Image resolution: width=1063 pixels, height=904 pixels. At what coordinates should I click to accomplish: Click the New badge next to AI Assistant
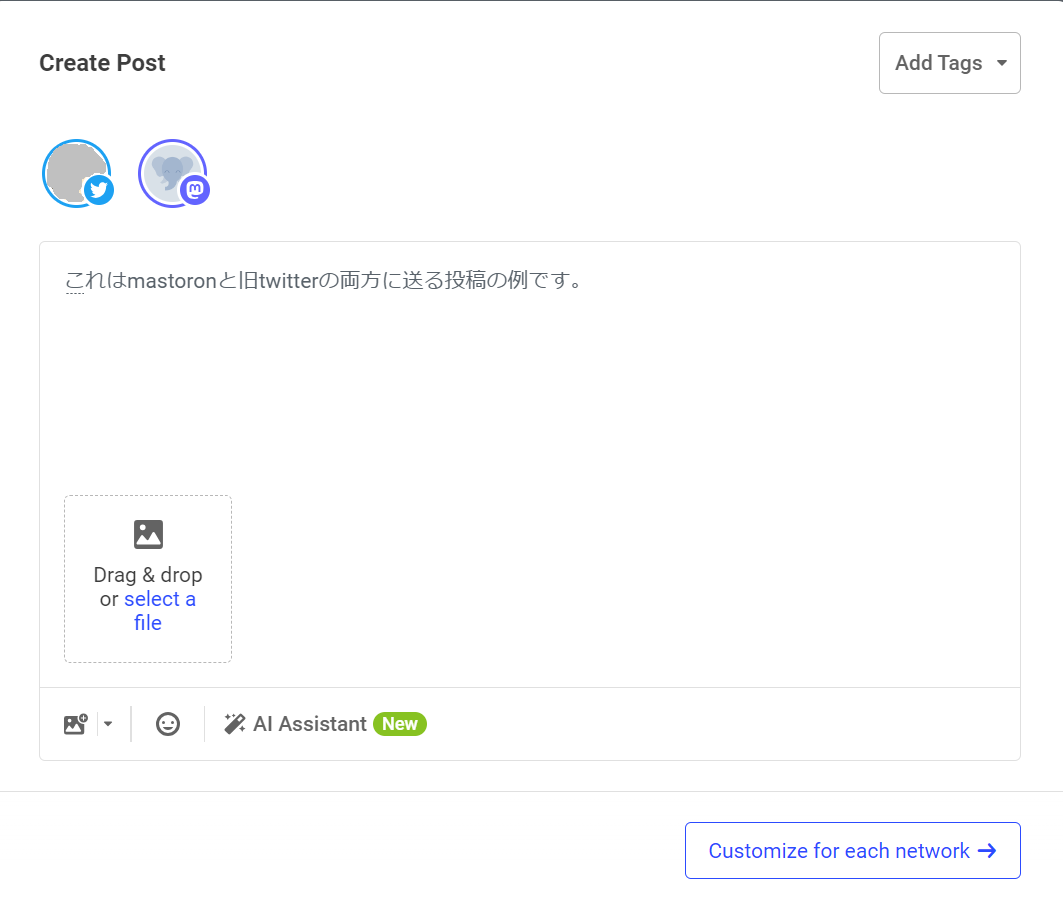399,723
